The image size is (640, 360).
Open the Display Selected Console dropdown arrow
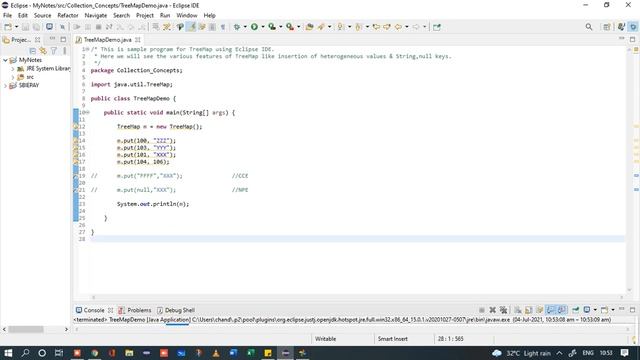(x=595, y=310)
